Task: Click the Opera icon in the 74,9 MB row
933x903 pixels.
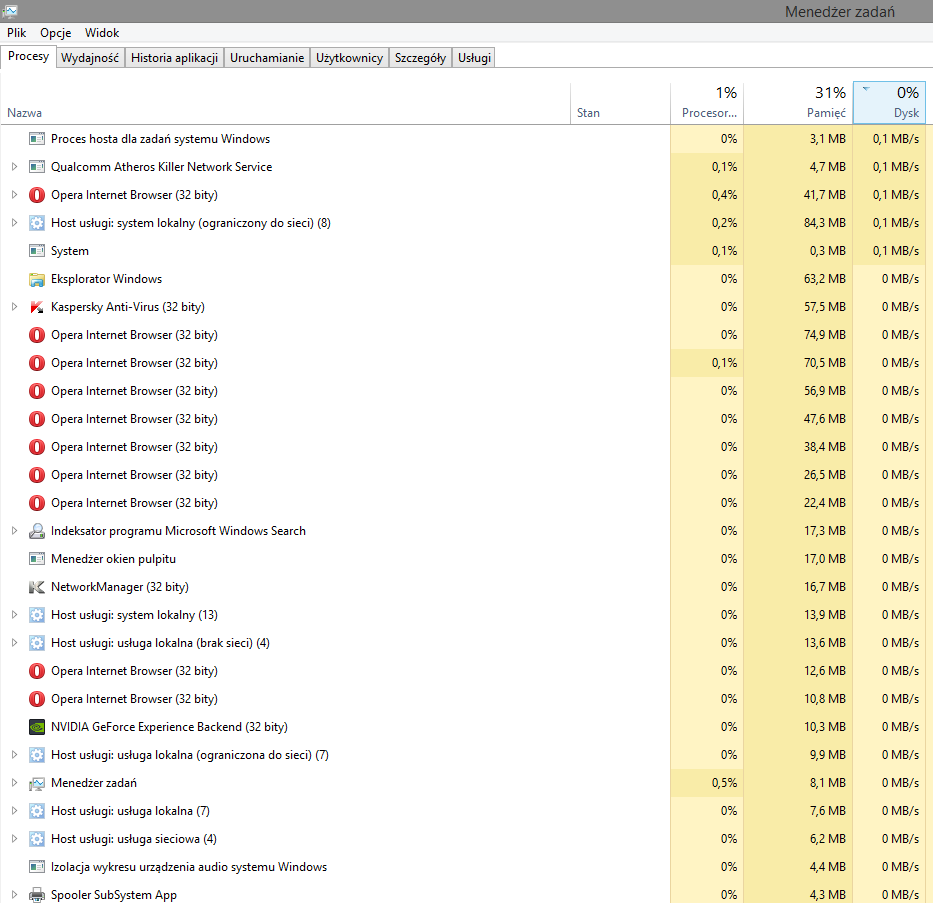Action: [37, 335]
